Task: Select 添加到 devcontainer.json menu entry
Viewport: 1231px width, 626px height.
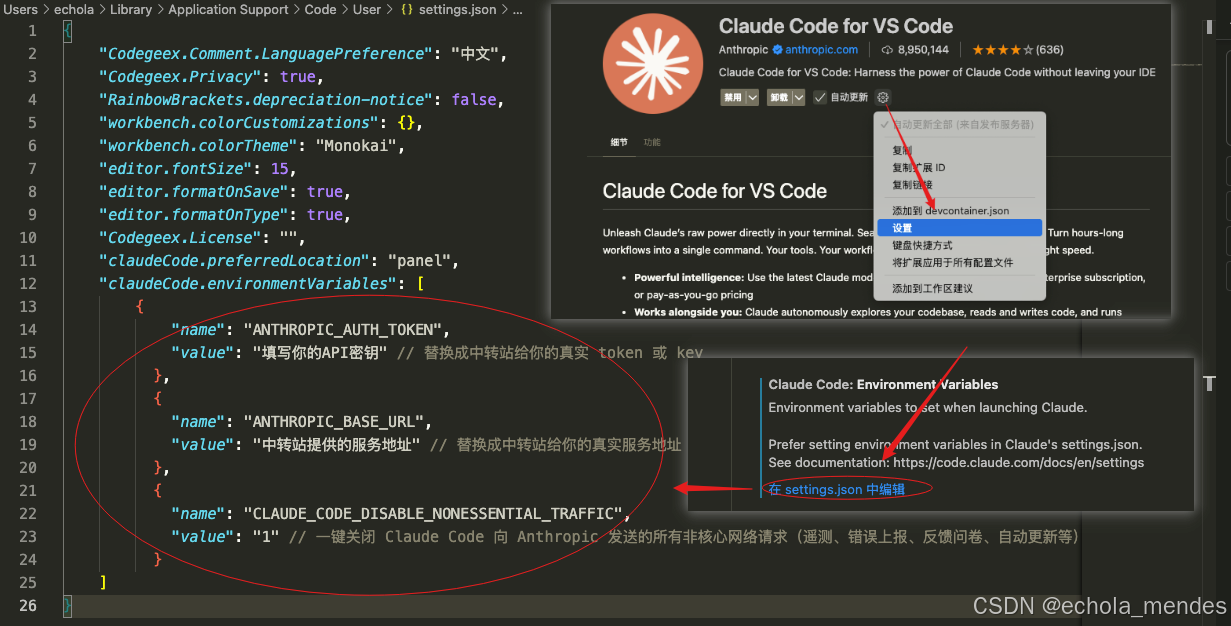Action: click(x=959, y=211)
